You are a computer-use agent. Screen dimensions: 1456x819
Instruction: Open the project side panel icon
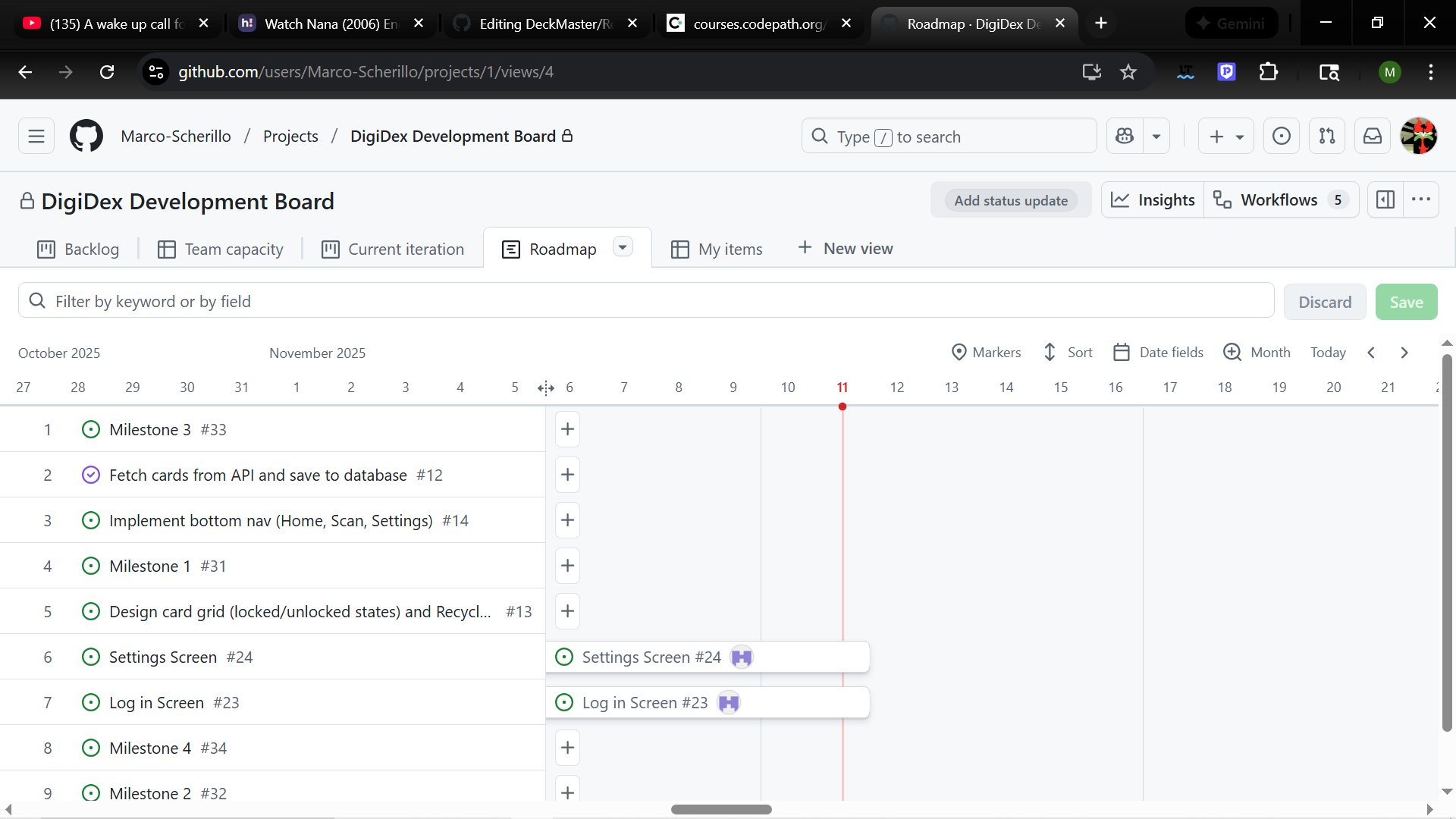pyautogui.click(x=1385, y=200)
